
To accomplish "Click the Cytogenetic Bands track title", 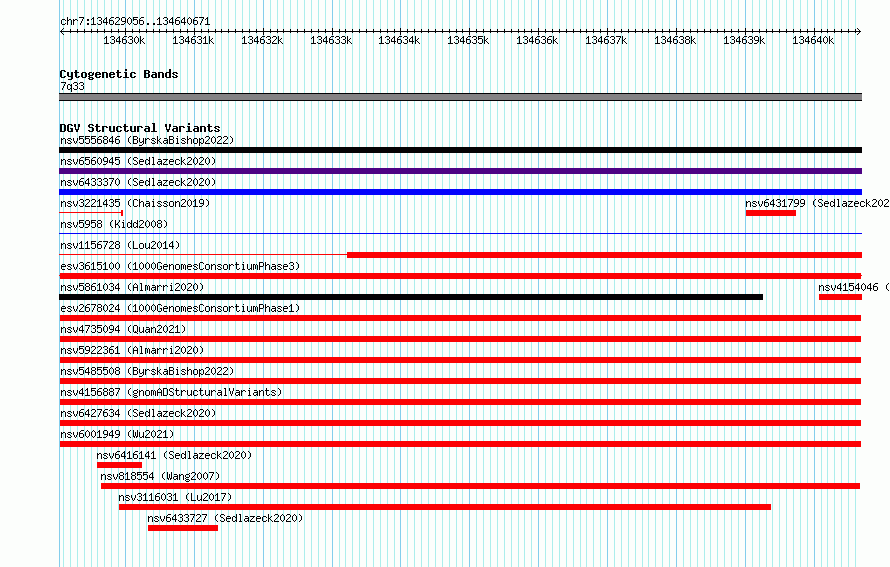I will (x=119, y=74).
